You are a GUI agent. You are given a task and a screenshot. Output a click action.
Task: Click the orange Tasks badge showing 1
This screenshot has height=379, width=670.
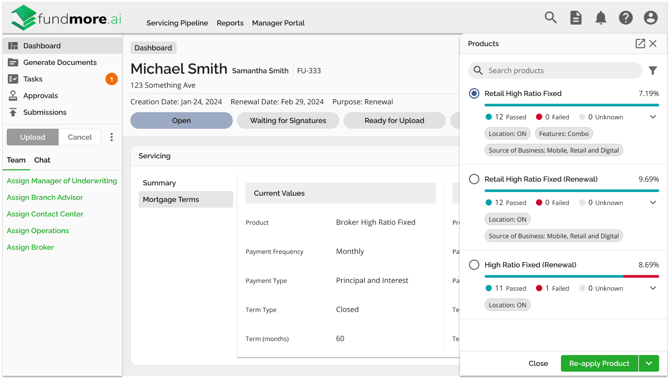(112, 79)
